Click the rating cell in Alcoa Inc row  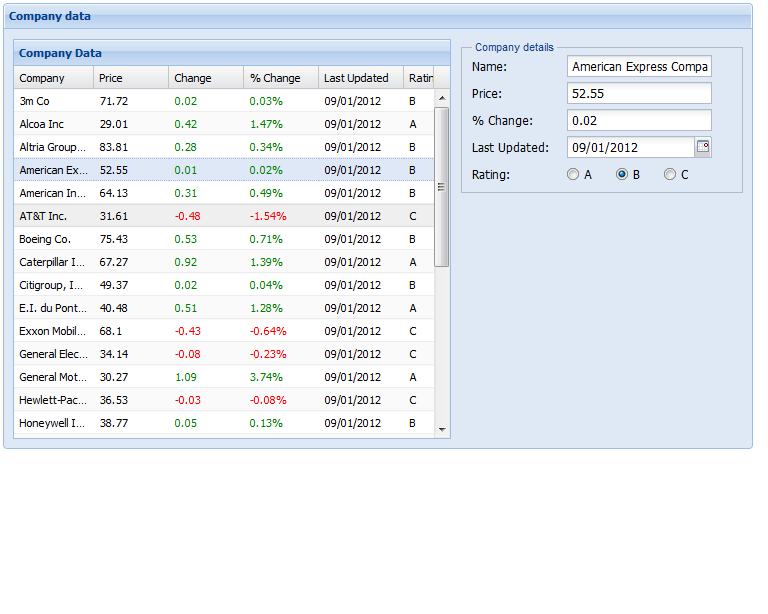pyautogui.click(x=413, y=124)
